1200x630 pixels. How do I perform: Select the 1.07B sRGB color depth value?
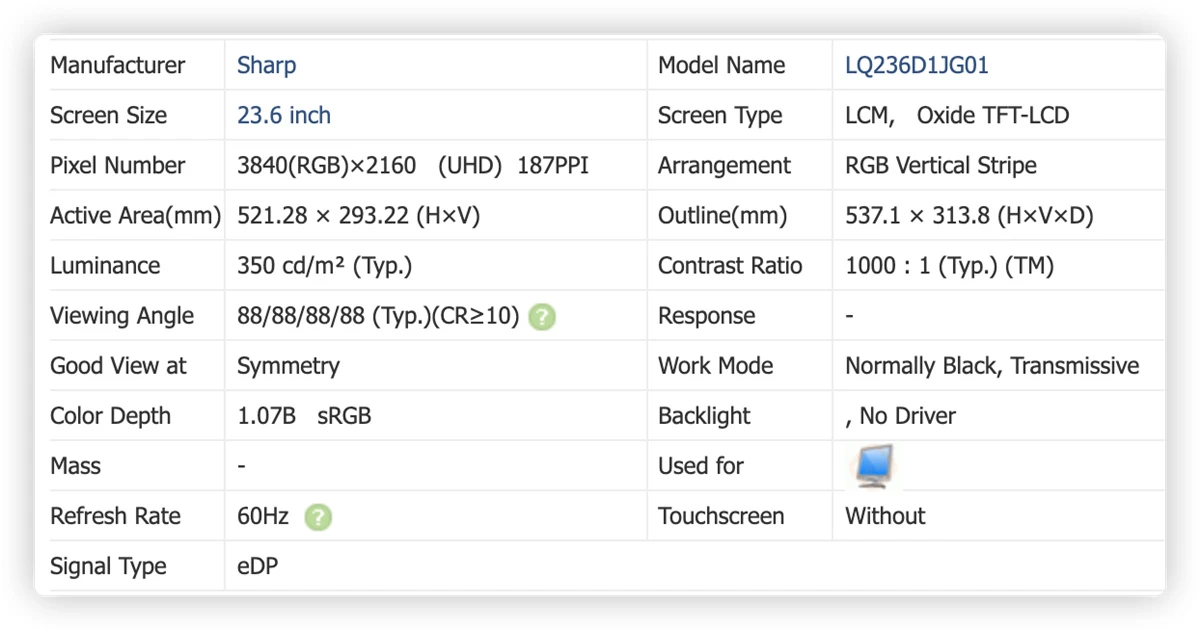click(304, 416)
